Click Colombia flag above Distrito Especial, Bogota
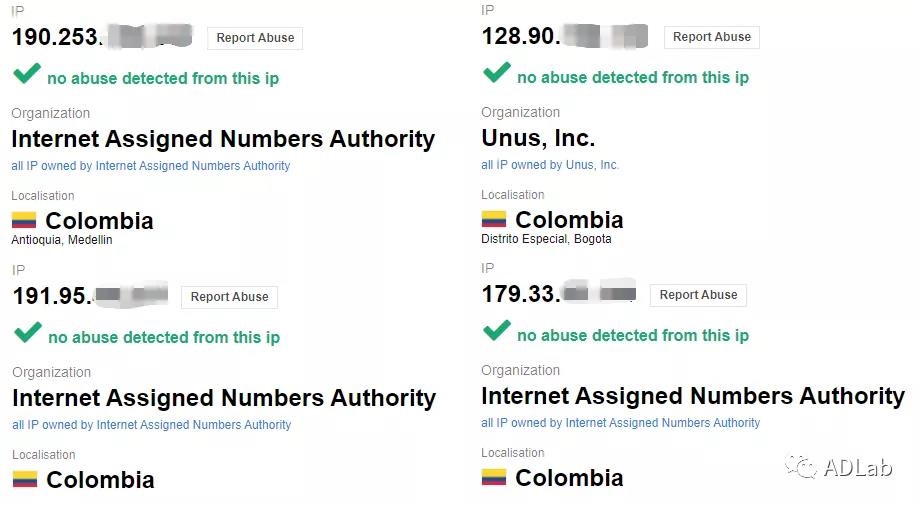Screen dimensions: 918x505 tap(494, 219)
